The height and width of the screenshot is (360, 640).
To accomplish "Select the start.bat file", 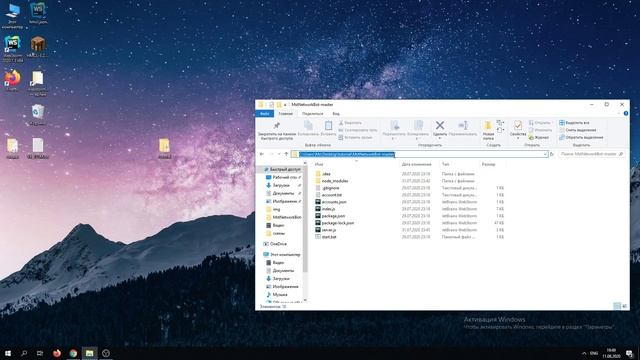I will (326, 237).
